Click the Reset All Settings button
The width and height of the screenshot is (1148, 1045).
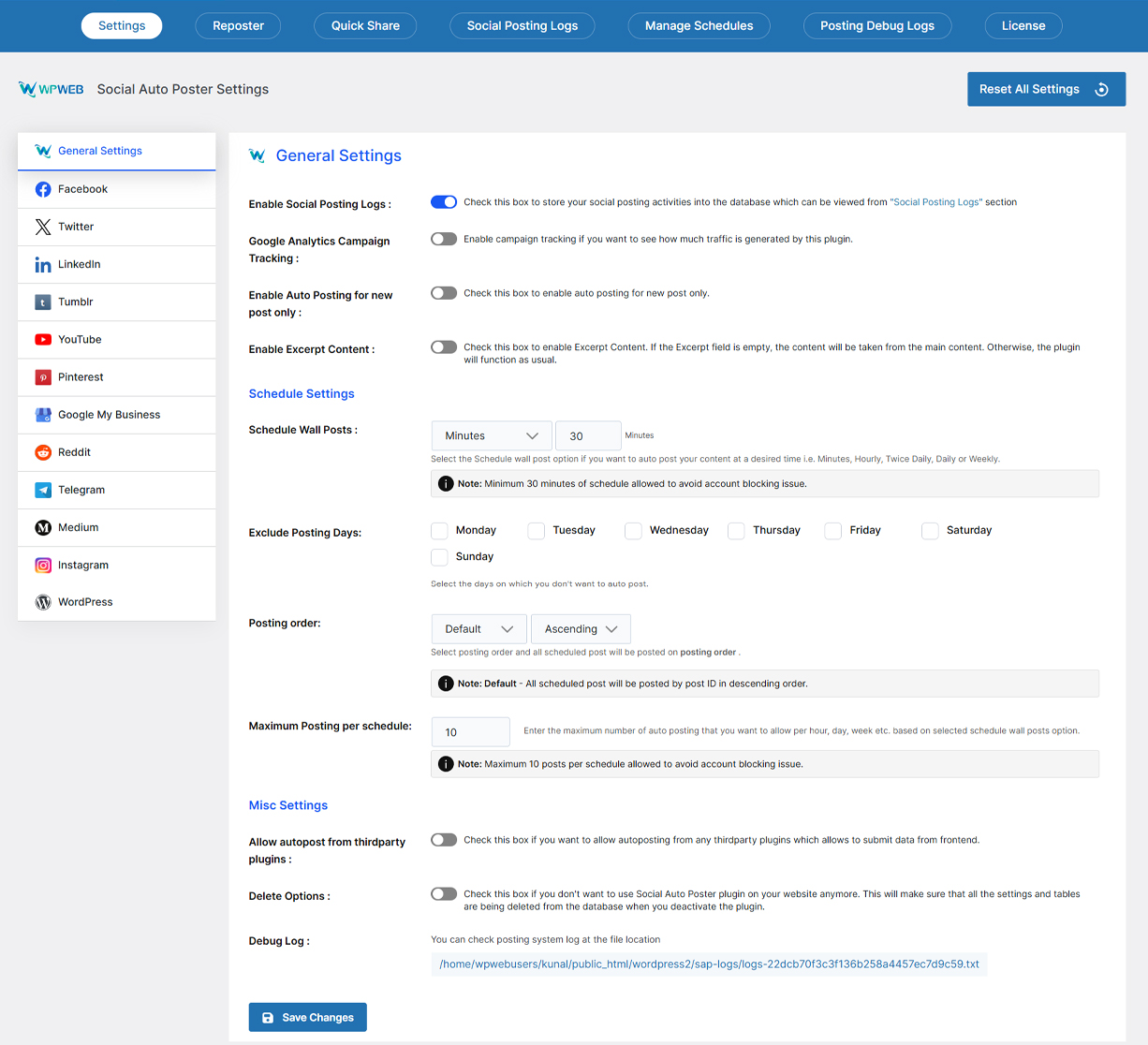[1046, 89]
